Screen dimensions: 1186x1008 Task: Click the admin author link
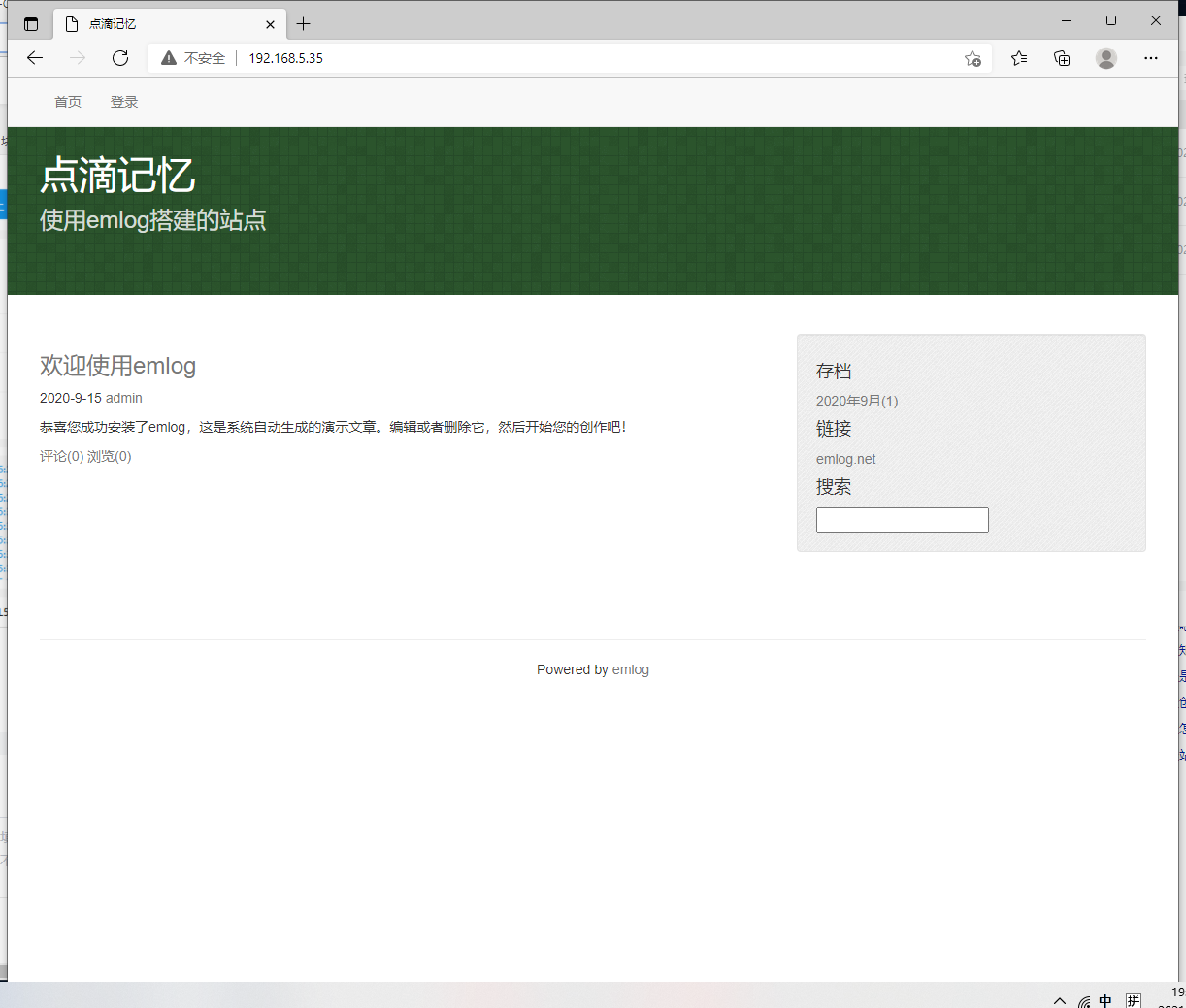coord(124,398)
